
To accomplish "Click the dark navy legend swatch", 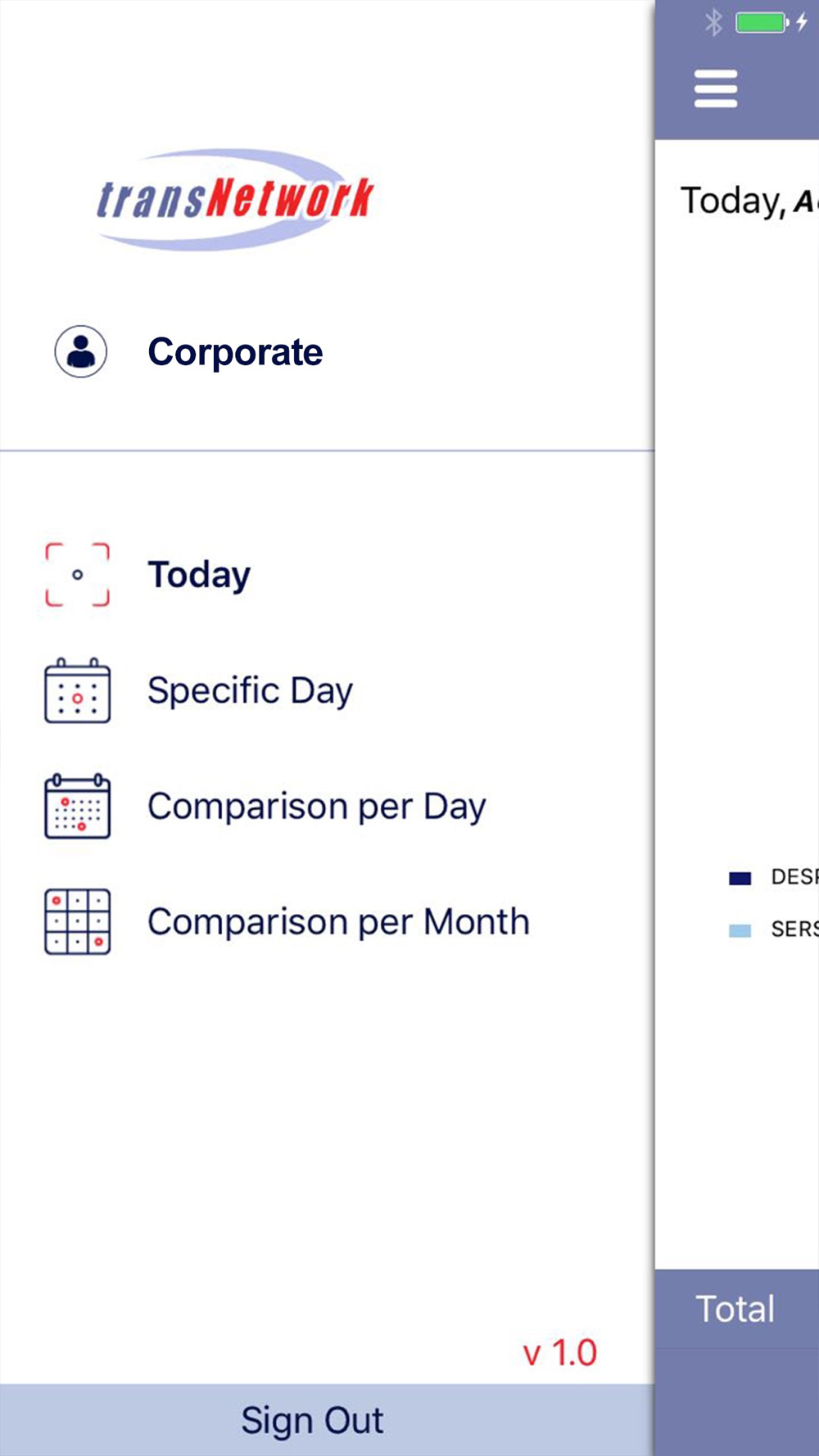I will tap(740, 878).
